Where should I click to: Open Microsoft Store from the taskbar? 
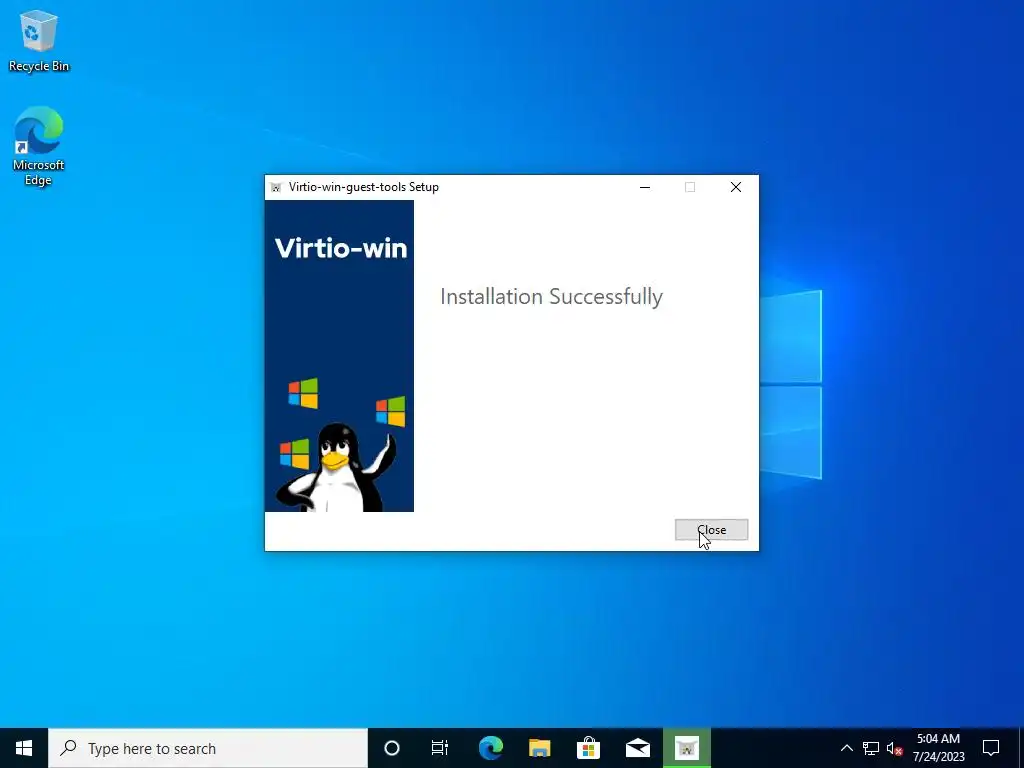coord(588,748)
